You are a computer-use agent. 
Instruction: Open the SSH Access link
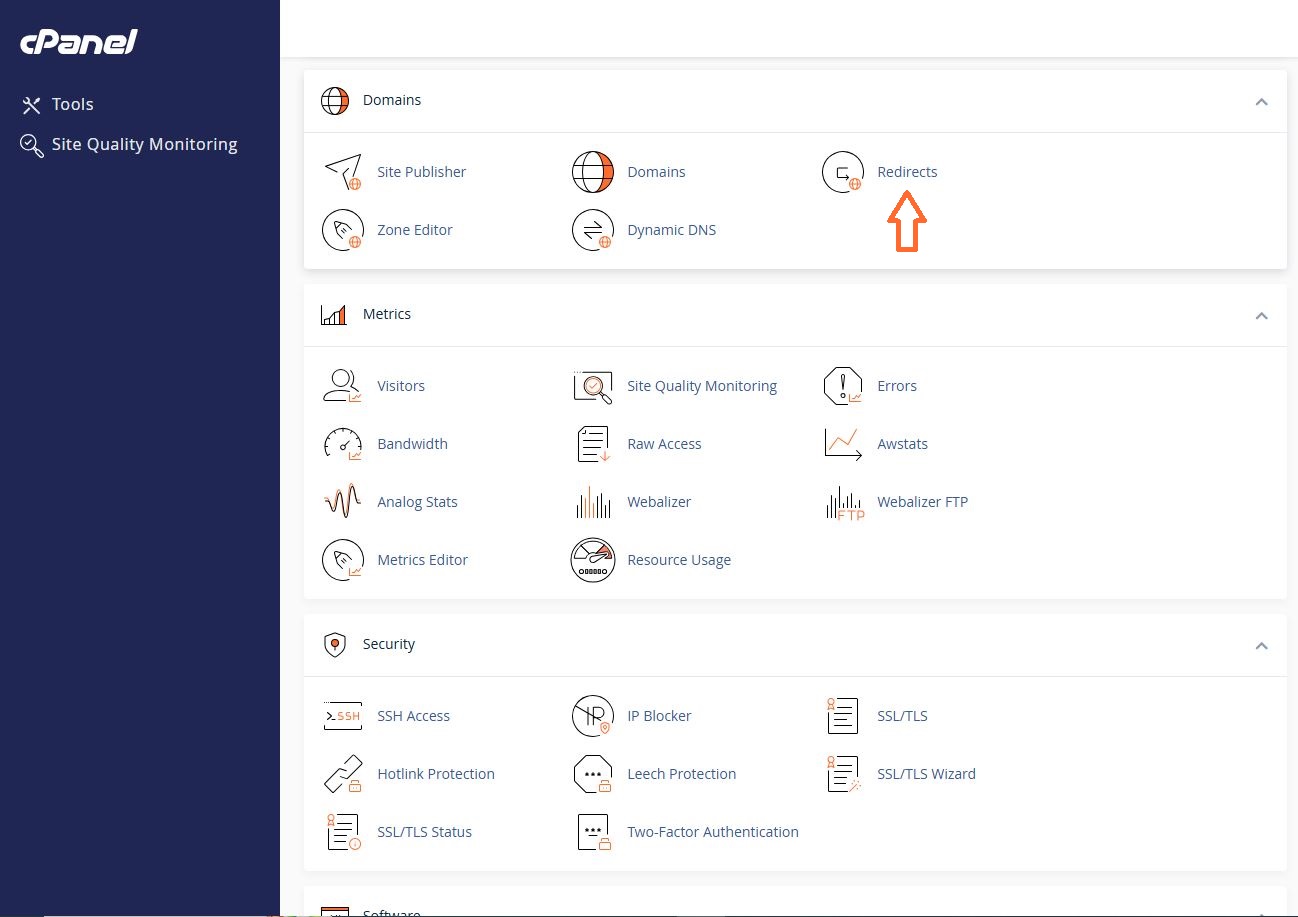(413, 716)
